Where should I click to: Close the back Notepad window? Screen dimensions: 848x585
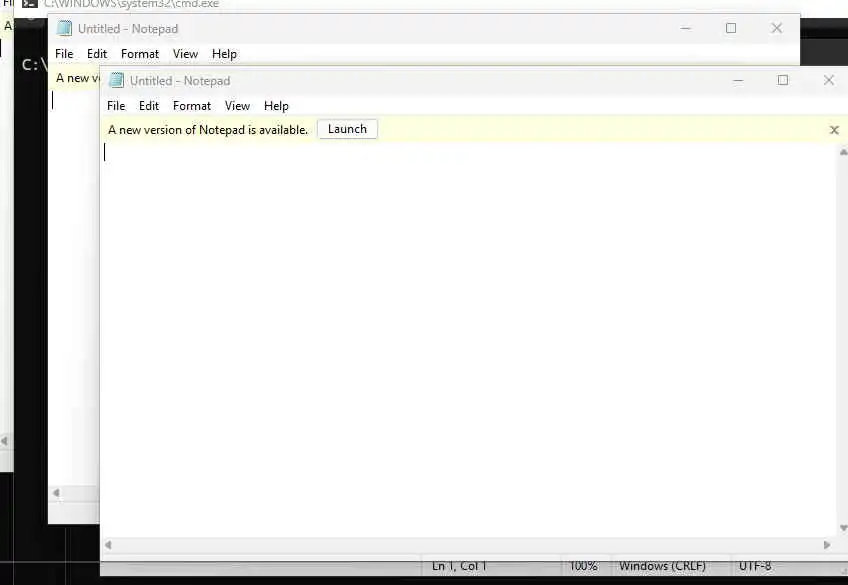pyautogui.click(x=777, y=28)
